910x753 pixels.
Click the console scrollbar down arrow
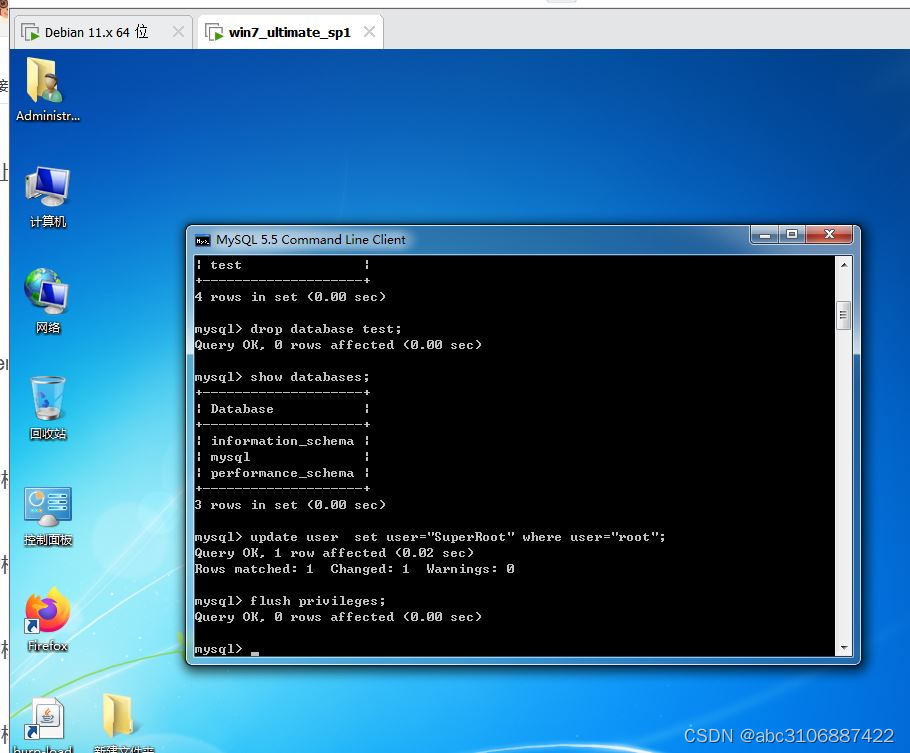point(844,647)
